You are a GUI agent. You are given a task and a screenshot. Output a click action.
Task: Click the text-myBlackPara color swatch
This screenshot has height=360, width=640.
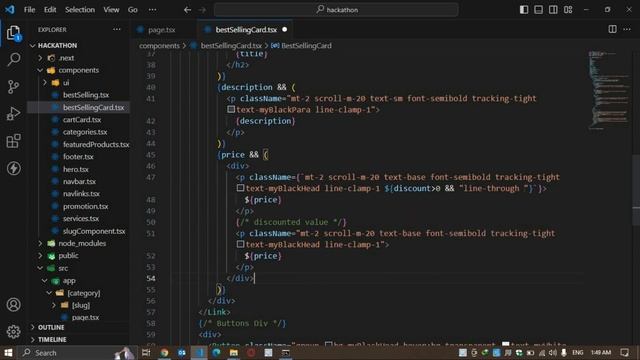[x=231, y=109]
